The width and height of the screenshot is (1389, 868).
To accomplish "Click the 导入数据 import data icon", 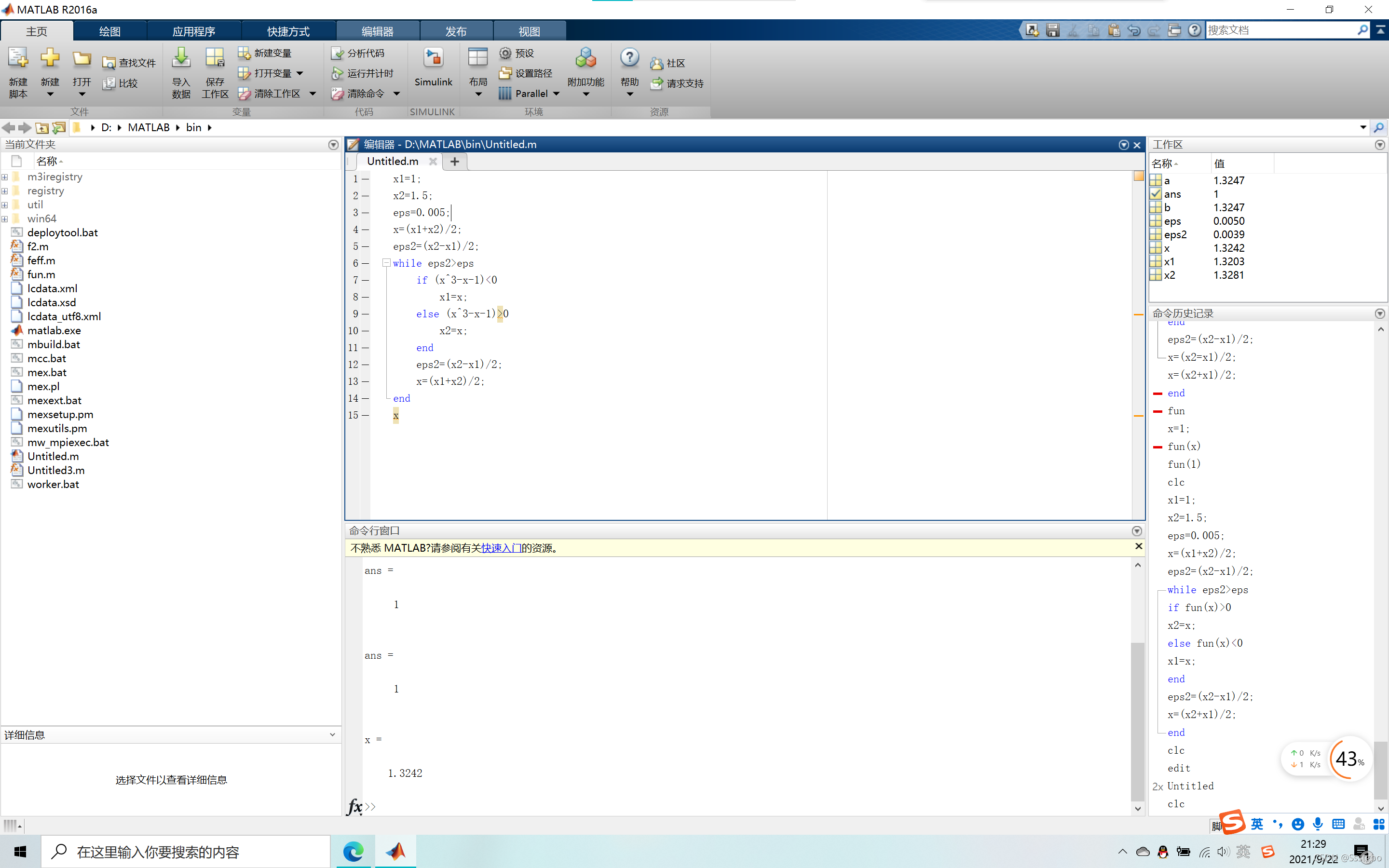I will click(181, 58).
